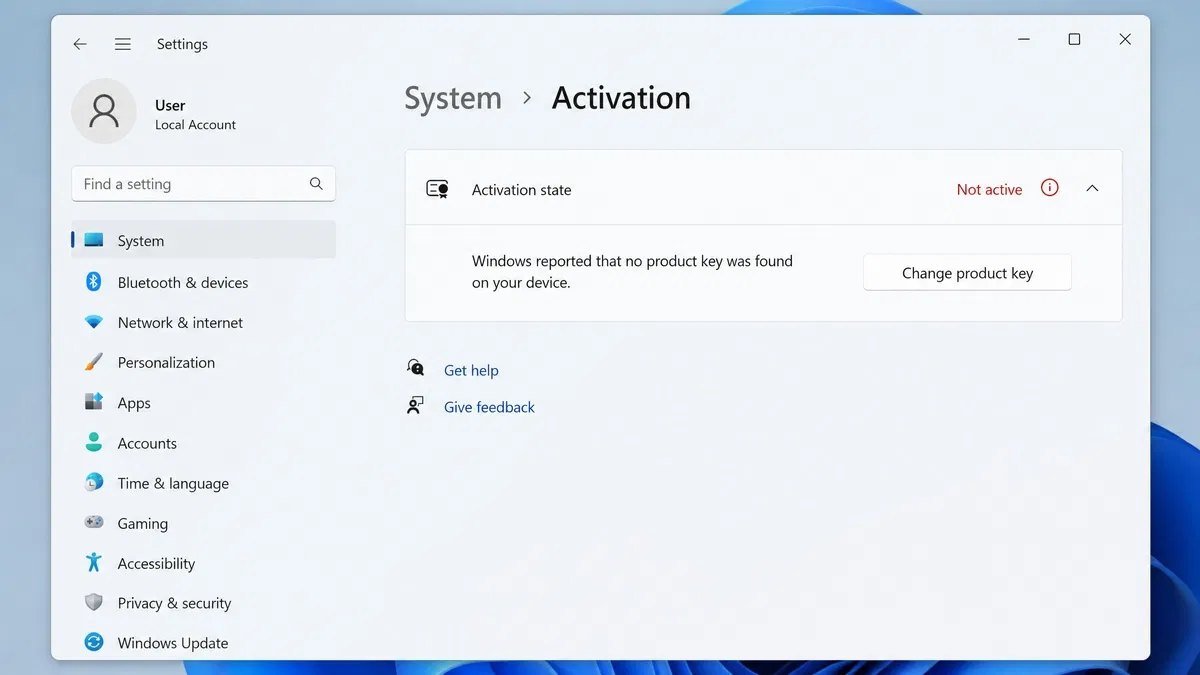Click the Accounts person icon
1200x675 pixels.
(x=94, y=442)
